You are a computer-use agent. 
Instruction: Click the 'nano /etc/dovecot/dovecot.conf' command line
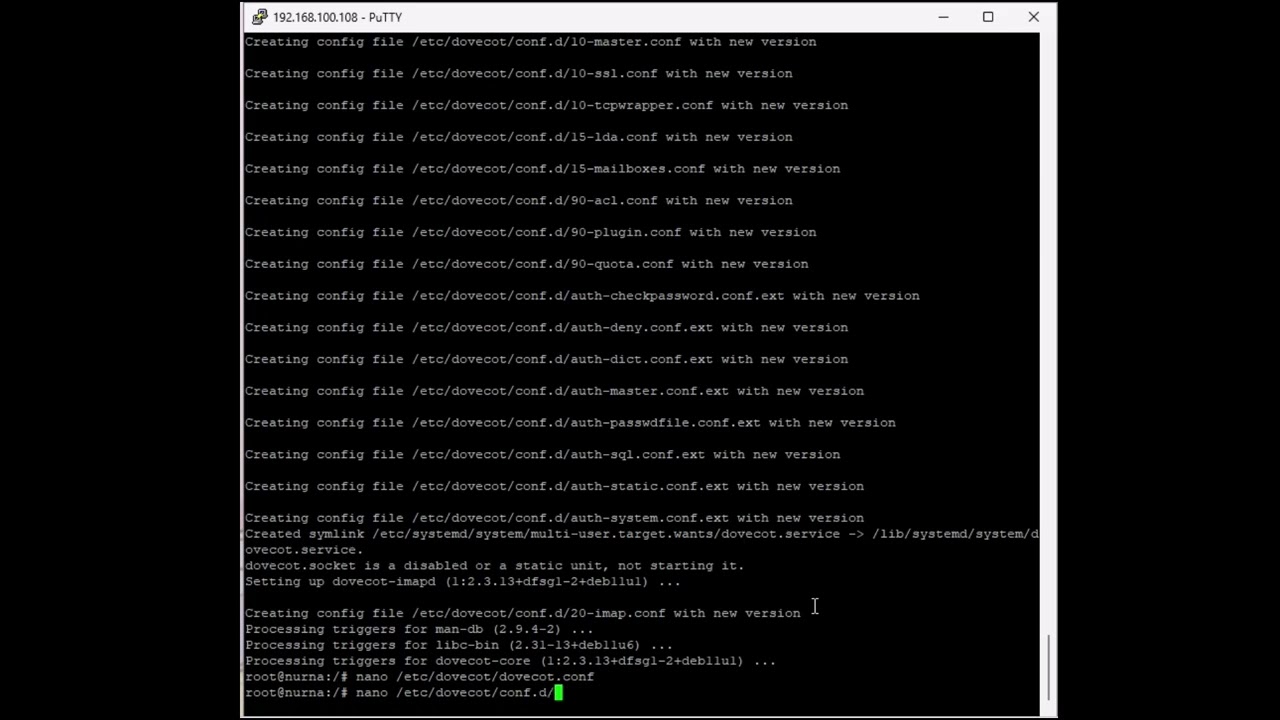click(x=420, y=677)
